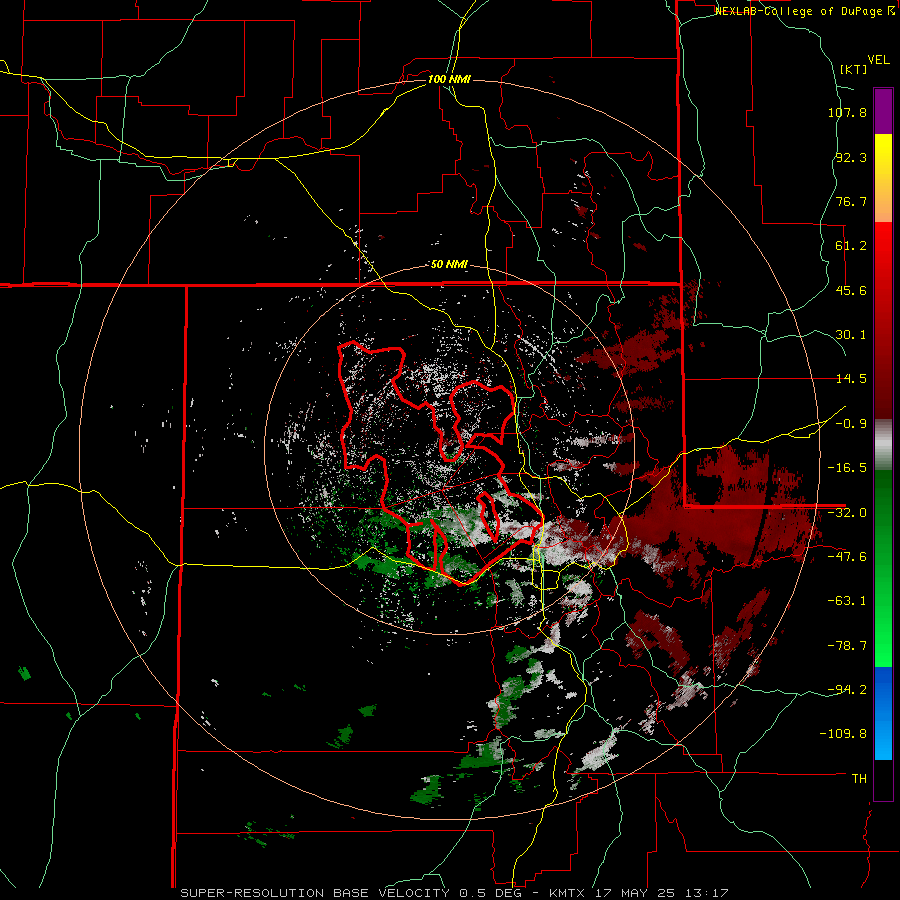Image resolution: width=900 pixels, height=900 pixels.
Task: Click the -32.0 velocity scale value
Action: (847, 513)
